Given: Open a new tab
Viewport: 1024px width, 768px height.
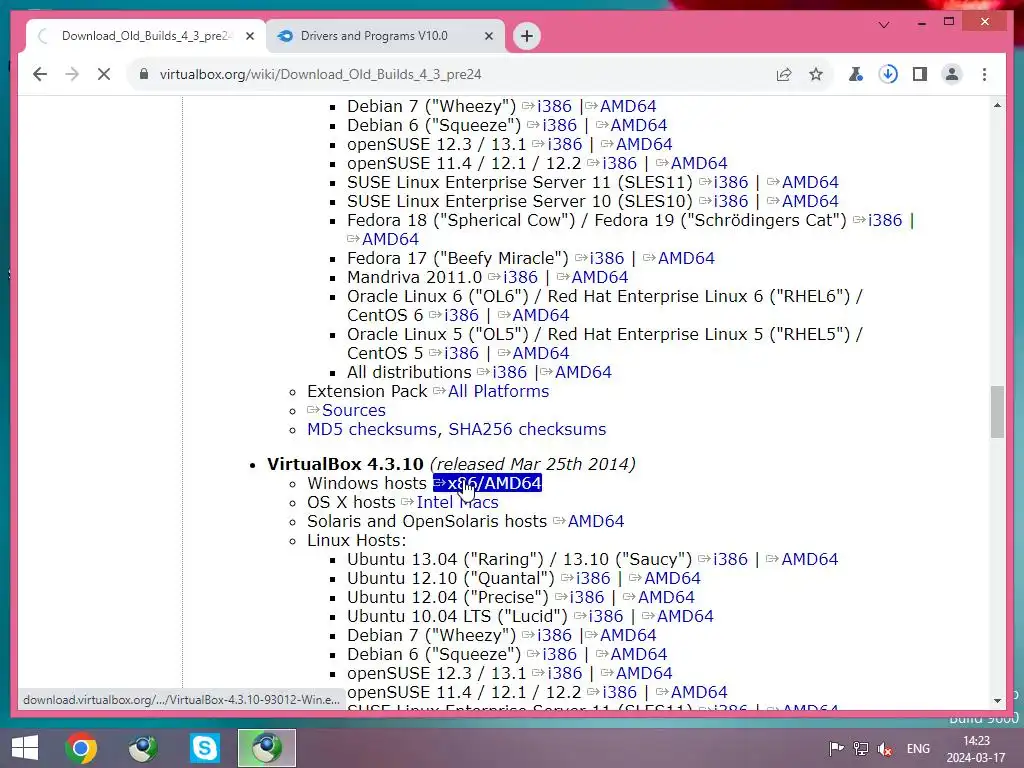Looking at the screenshot, I should point(527,36).
